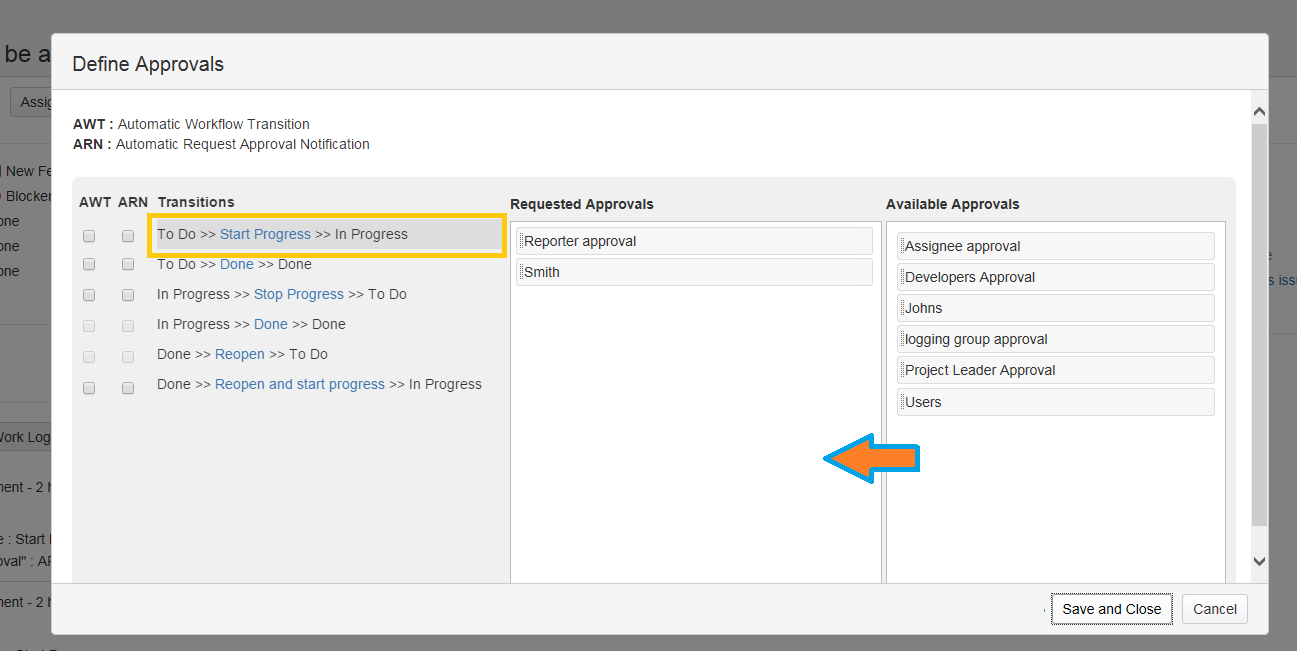Check ARN box for To Do >> Done row
Viewport: 1297px width, 651px height.
pyautogui.click(x=128, y=265)
